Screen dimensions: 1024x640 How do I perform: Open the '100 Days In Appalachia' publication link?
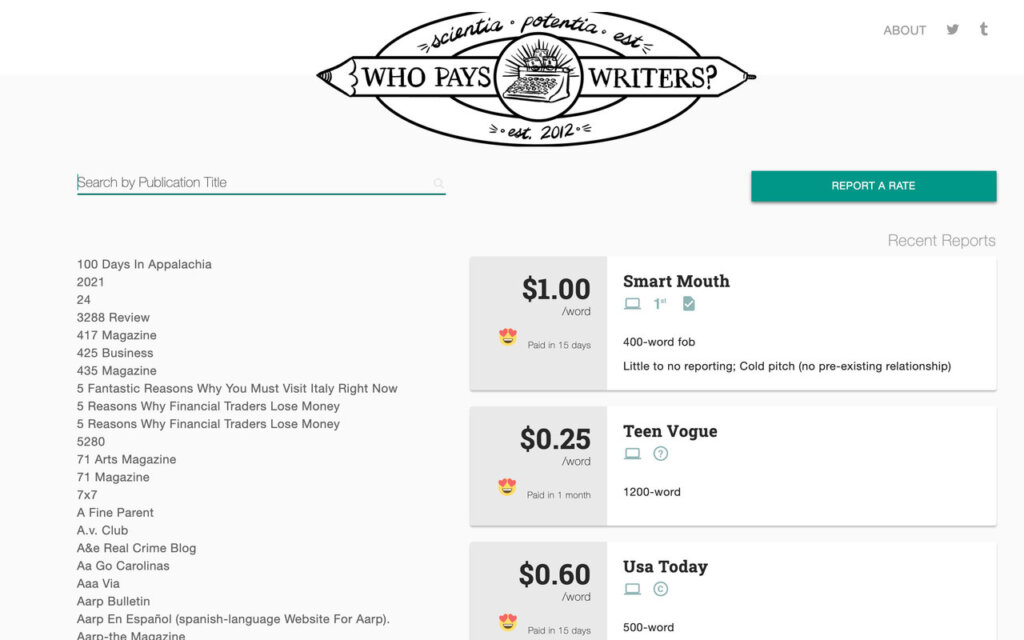144,264
